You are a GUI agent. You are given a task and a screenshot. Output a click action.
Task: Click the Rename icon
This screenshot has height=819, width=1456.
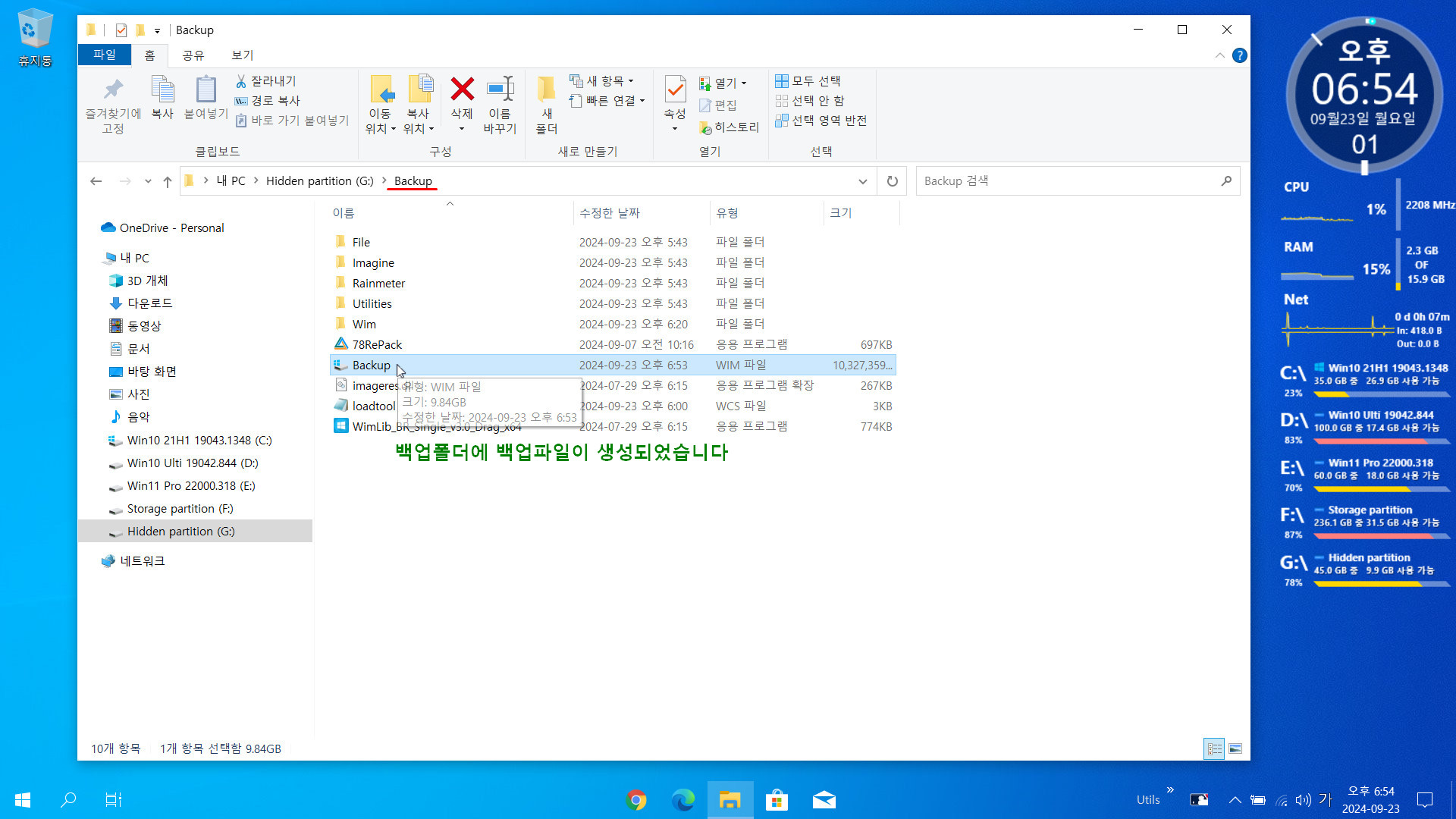(500, 89)
